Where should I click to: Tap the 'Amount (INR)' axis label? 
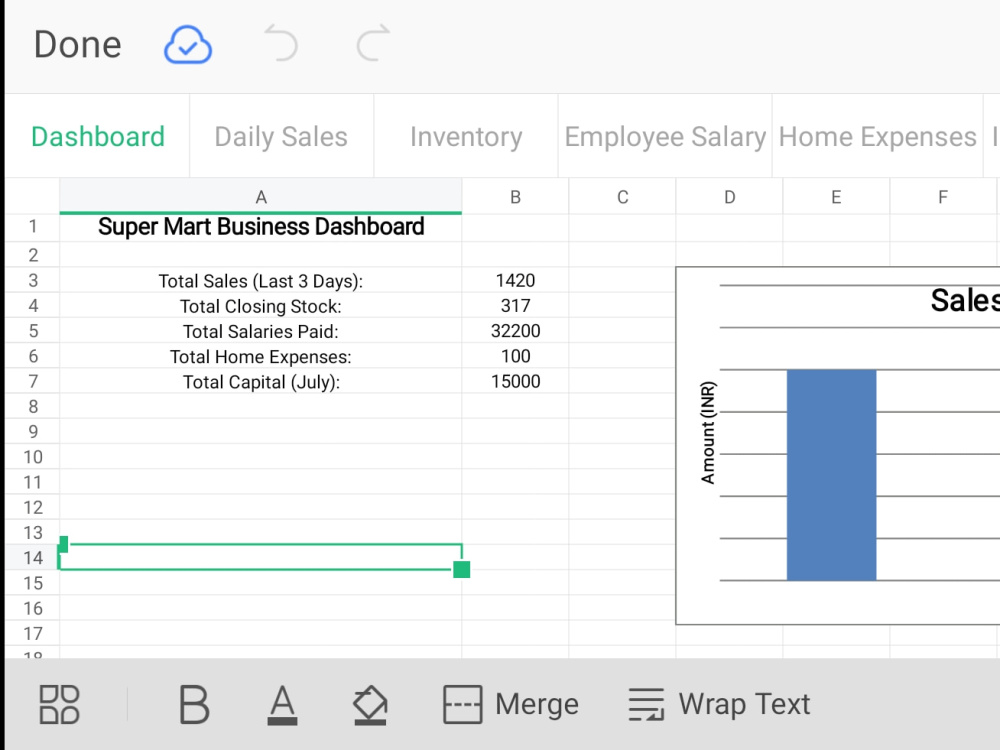tap(708, 432)
